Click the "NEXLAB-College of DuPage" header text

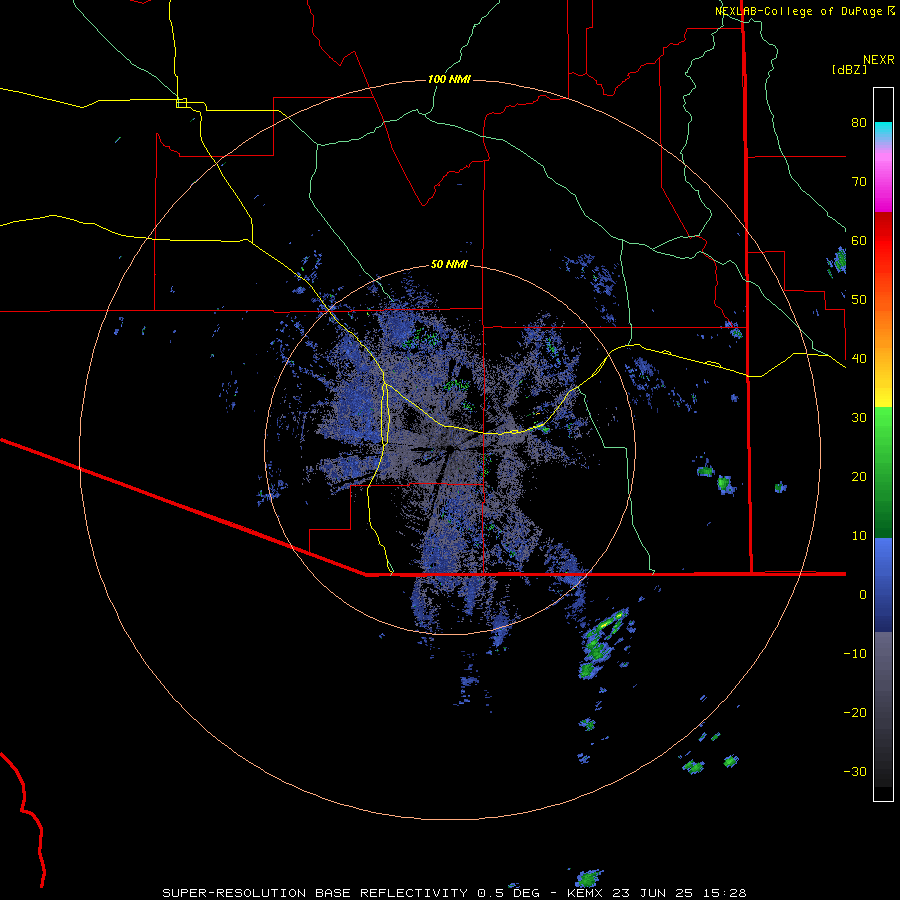coord(800,11)
